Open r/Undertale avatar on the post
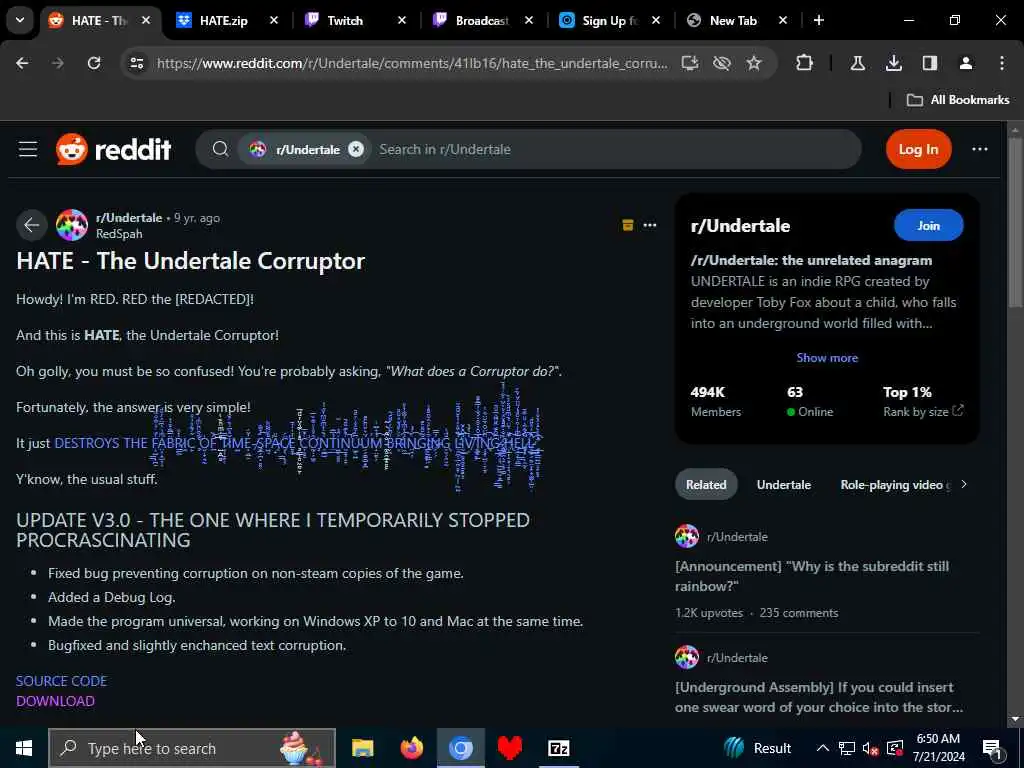The width and height of the screenshot is (1024, 768). (72, 225)
